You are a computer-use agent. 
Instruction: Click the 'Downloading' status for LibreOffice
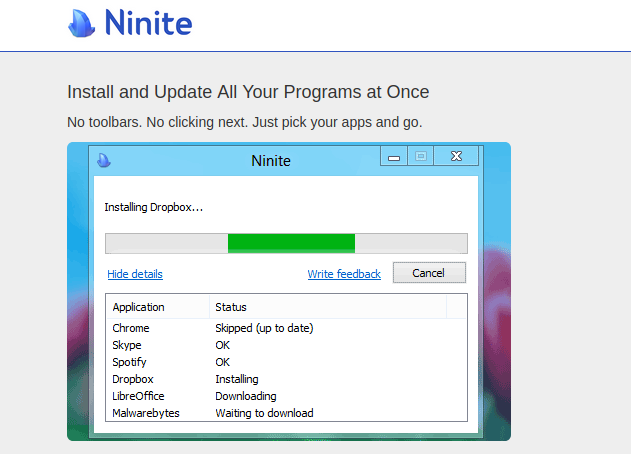click(246, 396)
